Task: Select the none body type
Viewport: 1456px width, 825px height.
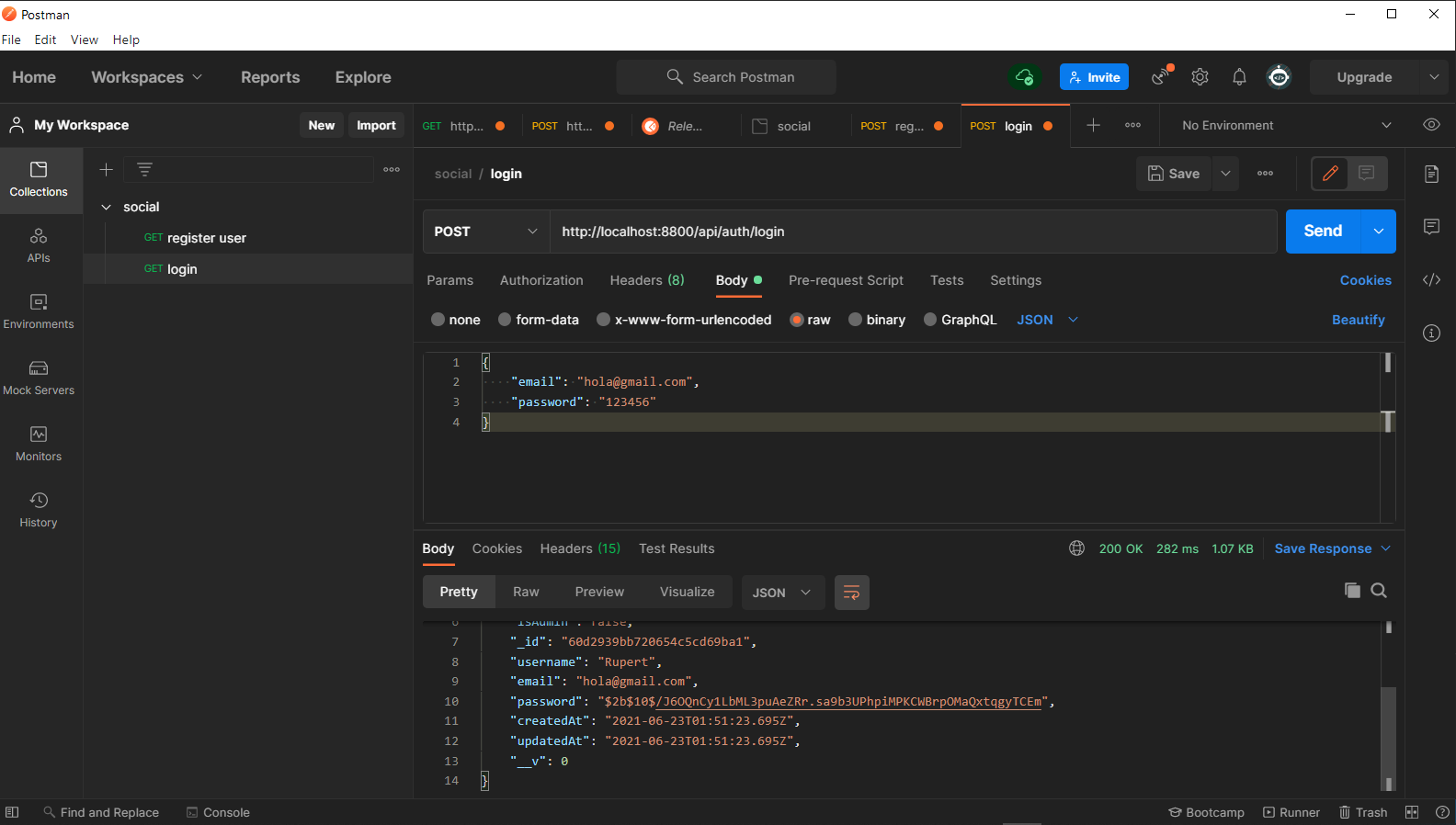Action: coord(438,320)
